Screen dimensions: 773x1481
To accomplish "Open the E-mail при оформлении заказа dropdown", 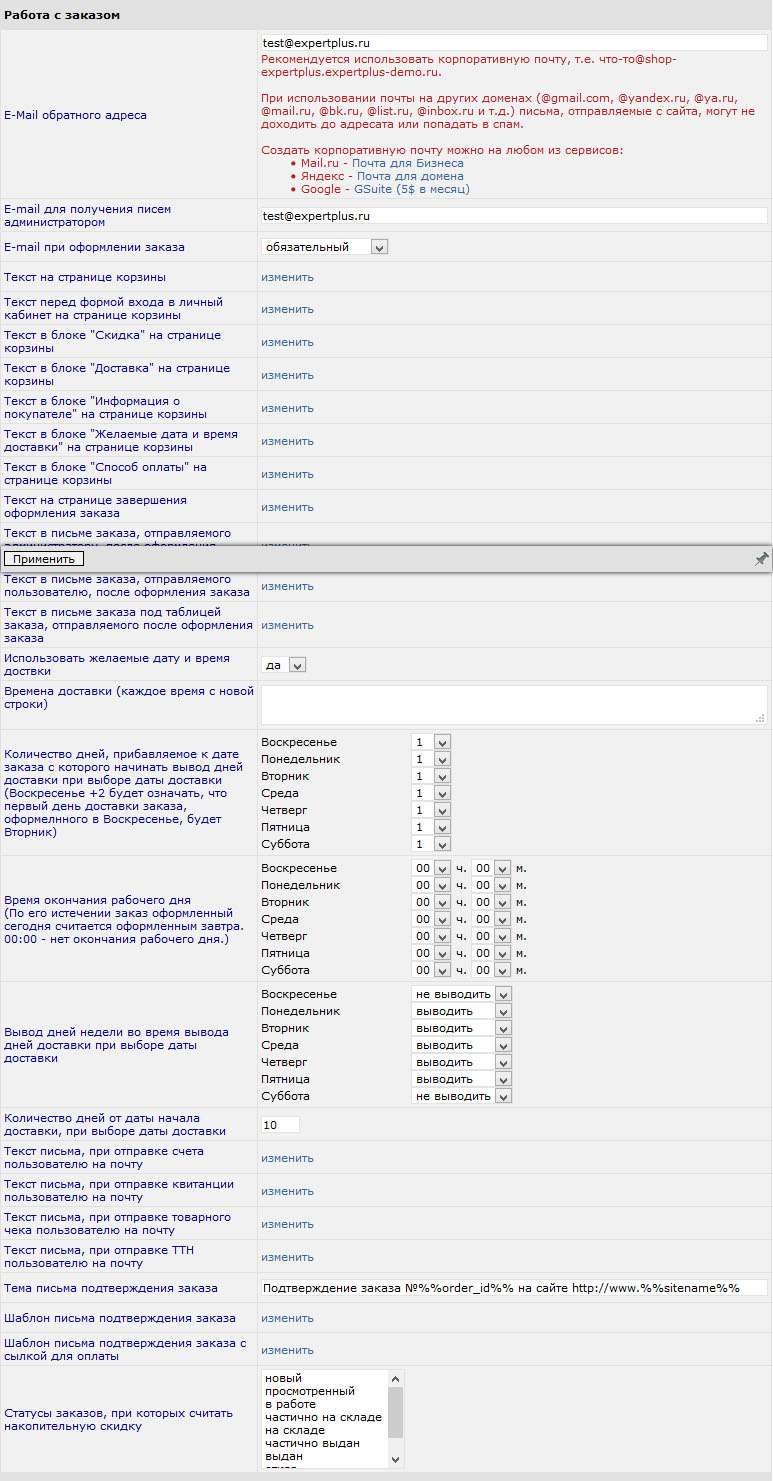I will [324, 247].
